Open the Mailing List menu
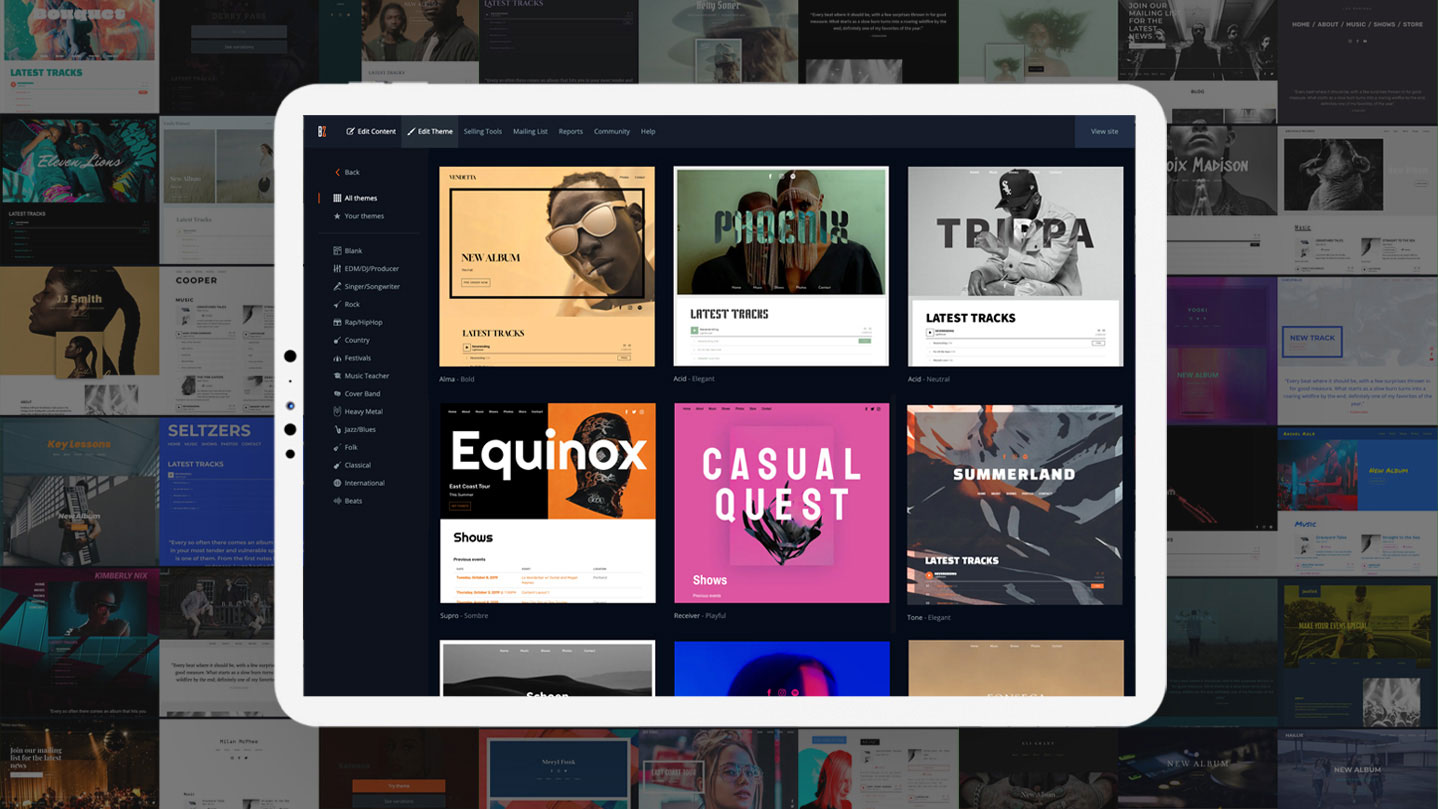 530,131
